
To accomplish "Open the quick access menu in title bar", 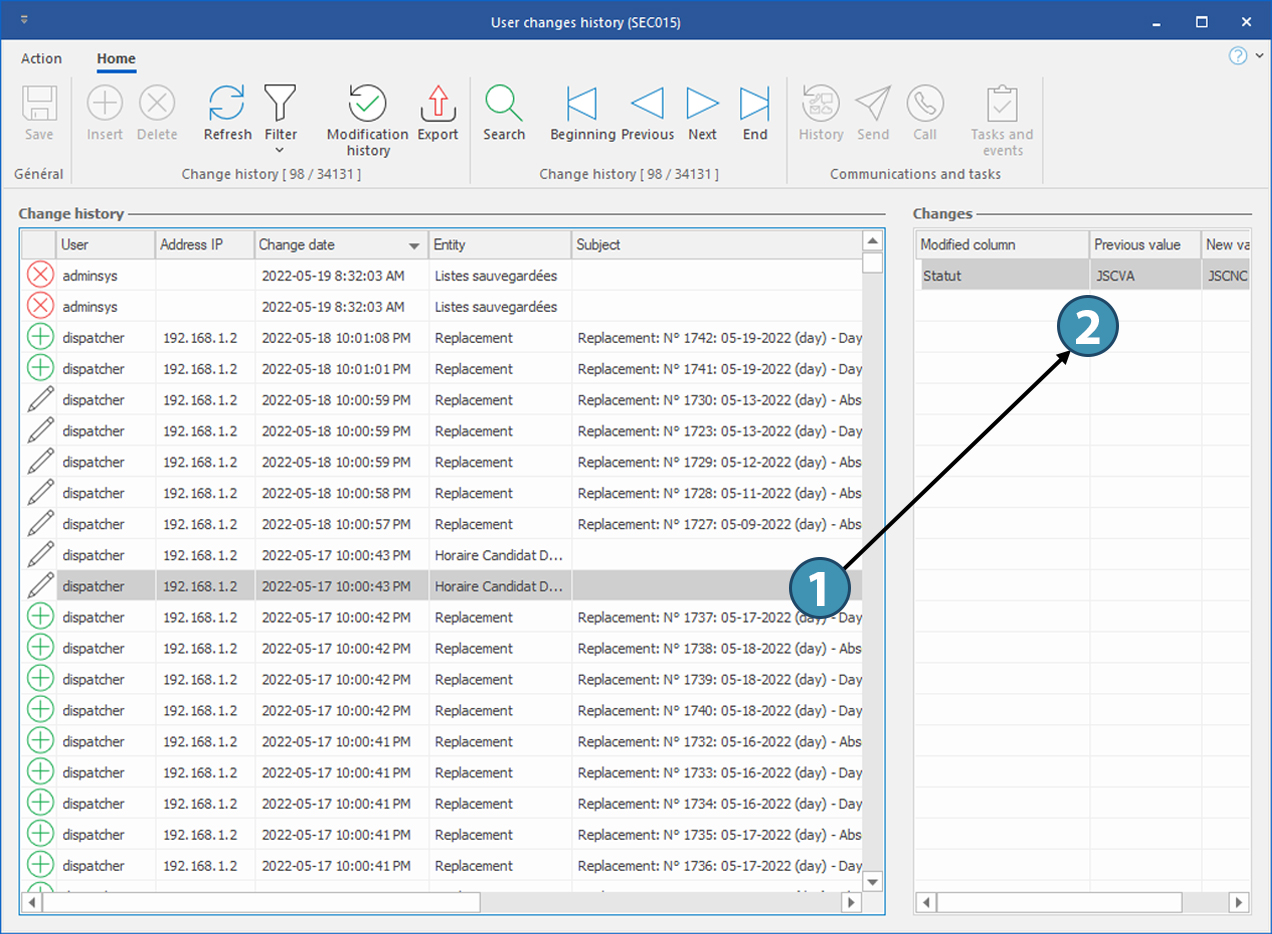I will click(x=24, y=20).
